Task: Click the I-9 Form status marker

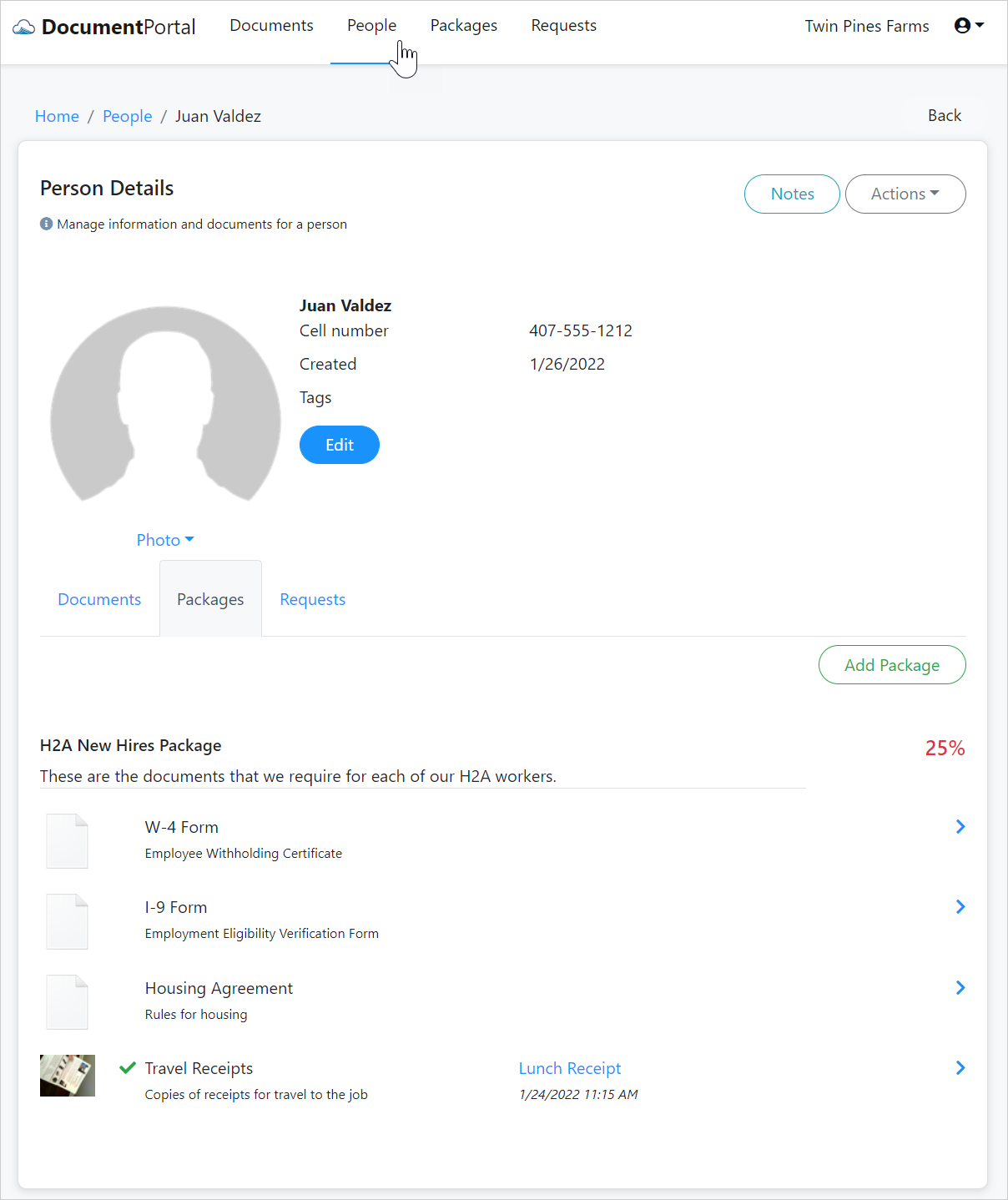Action: coord(127,906)
